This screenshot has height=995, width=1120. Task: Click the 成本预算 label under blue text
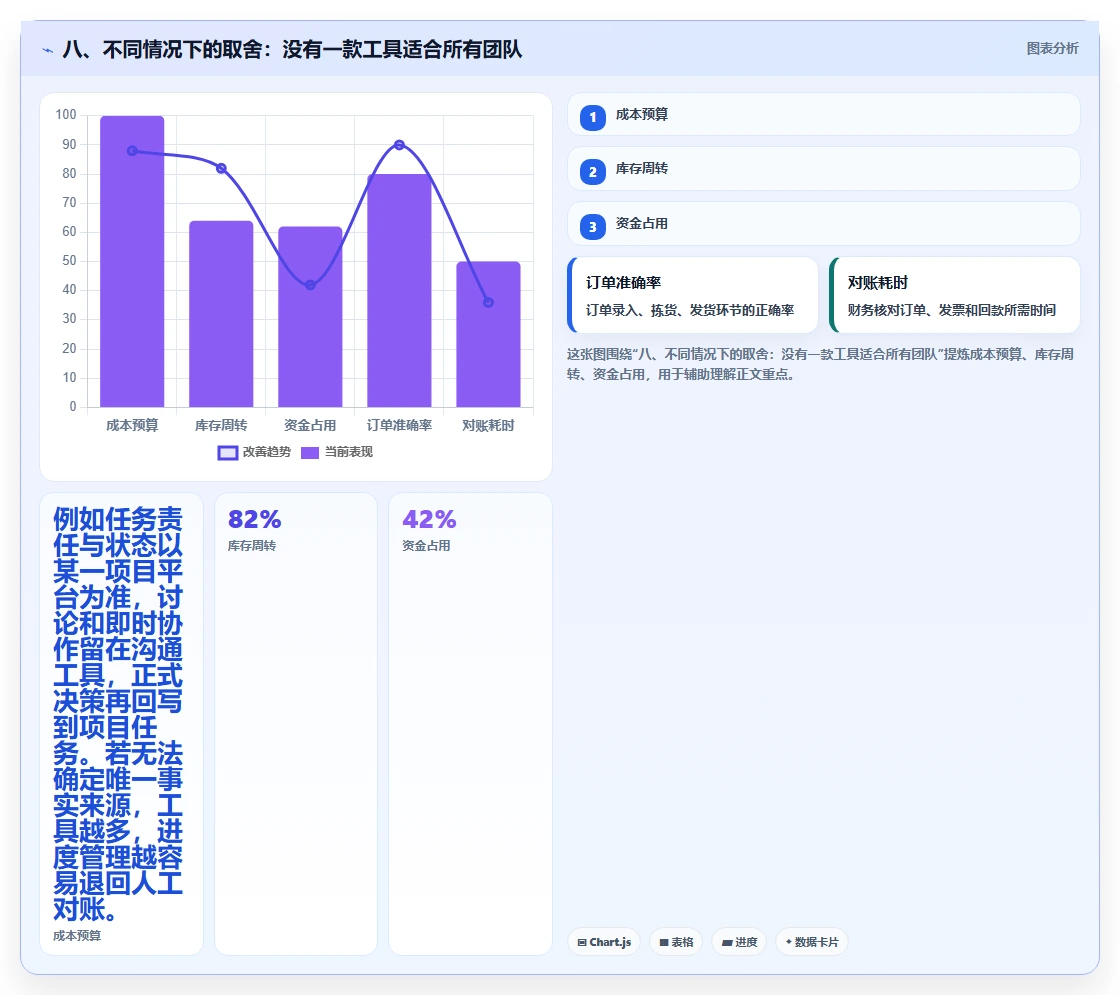77,936
